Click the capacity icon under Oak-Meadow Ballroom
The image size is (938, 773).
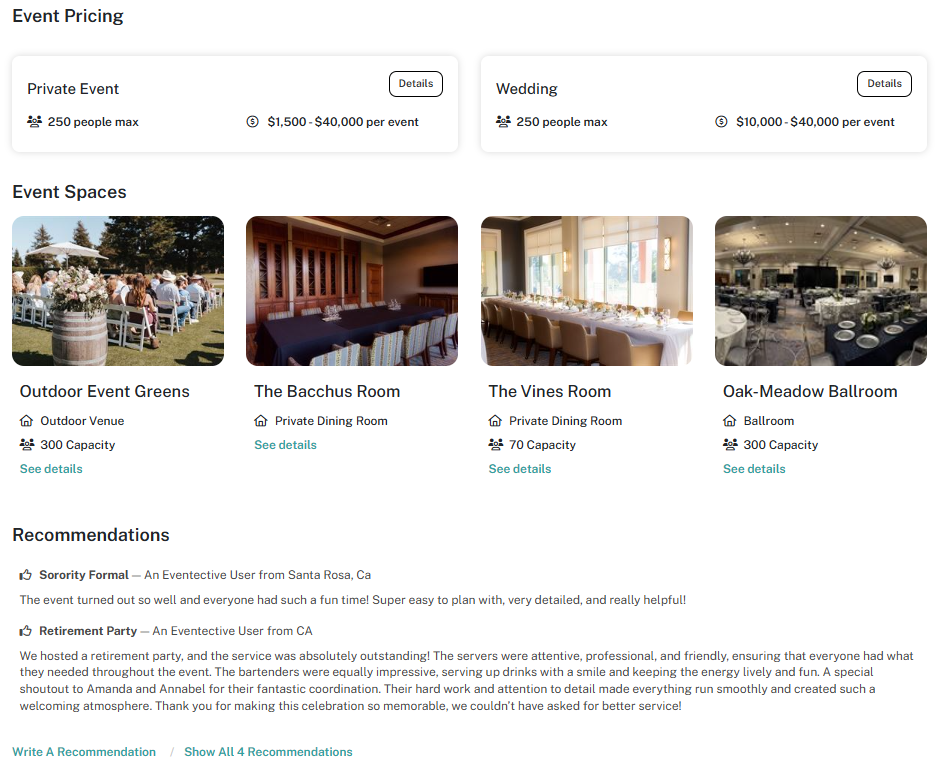[x=730, y=445]
